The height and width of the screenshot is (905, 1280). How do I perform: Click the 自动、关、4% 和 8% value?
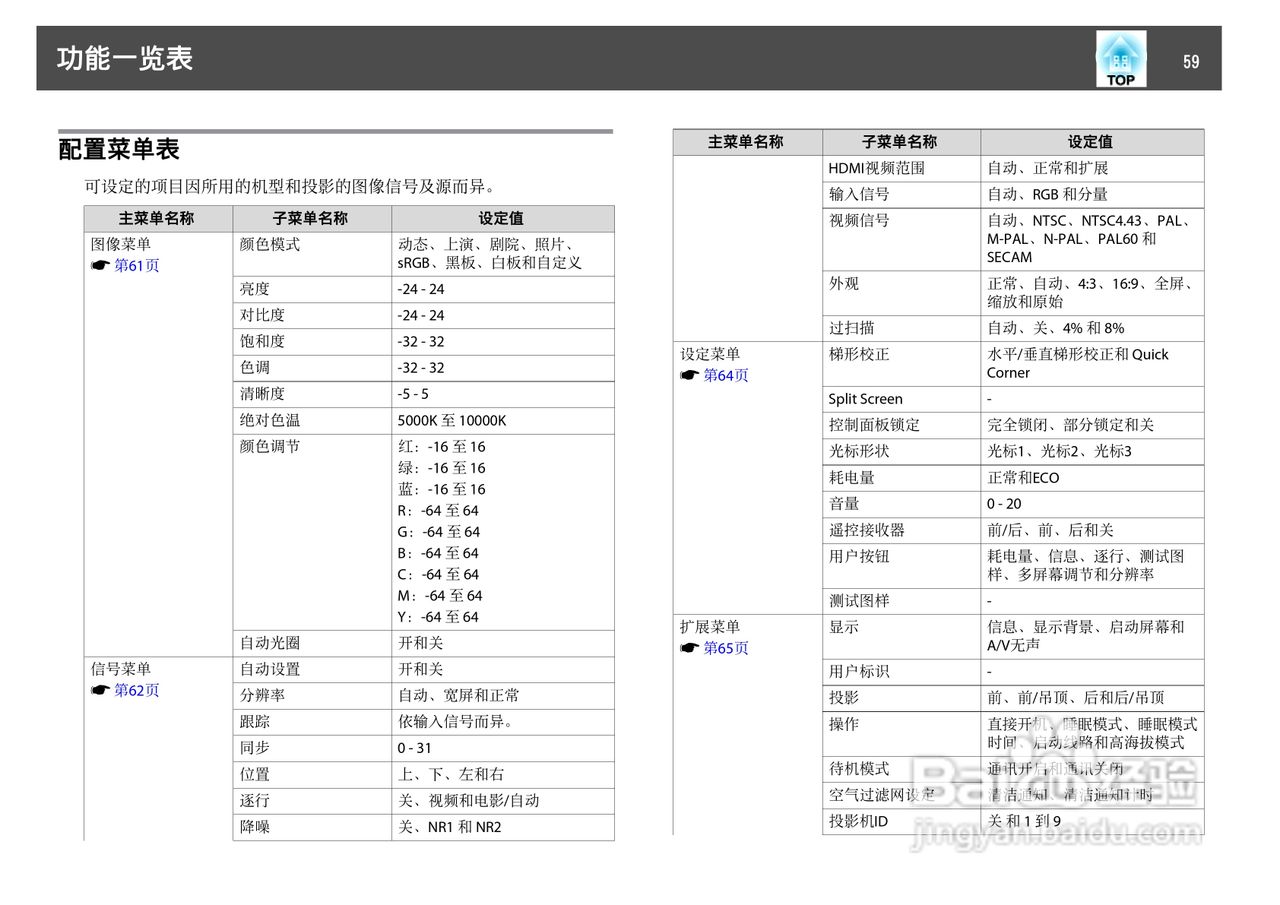click(x=1056, y=328)
